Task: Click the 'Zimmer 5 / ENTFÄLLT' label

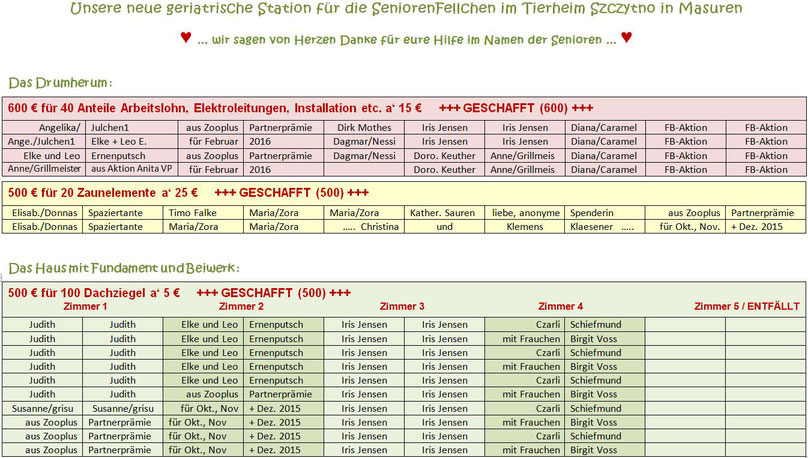Action: pos(747,307)
